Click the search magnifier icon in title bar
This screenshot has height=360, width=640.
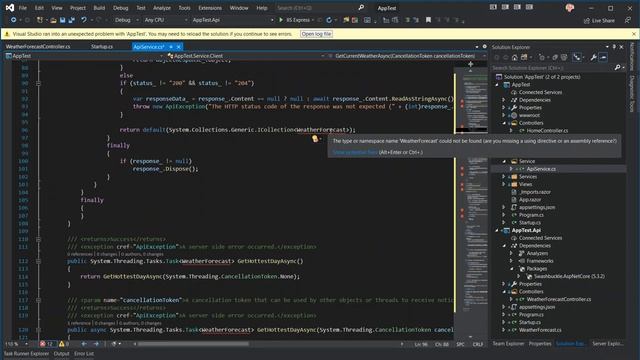(361, 7)
